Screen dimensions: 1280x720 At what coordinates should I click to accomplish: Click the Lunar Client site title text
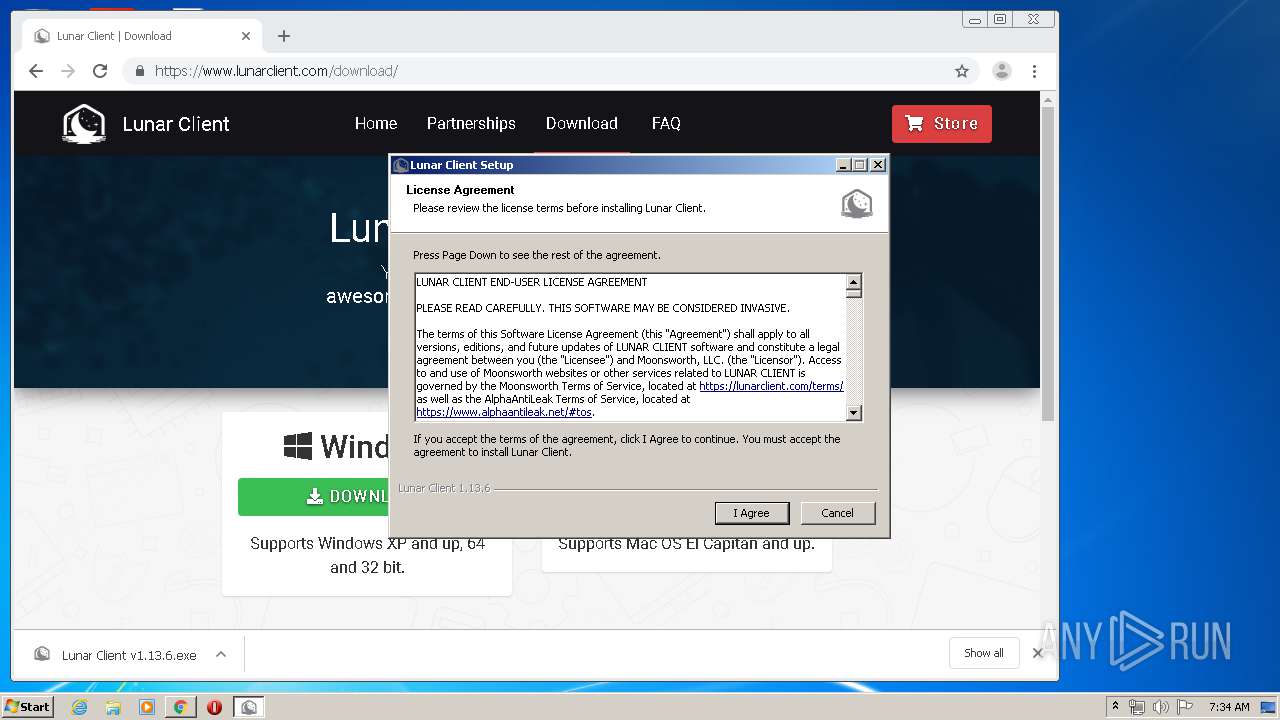tap(176, 124)
